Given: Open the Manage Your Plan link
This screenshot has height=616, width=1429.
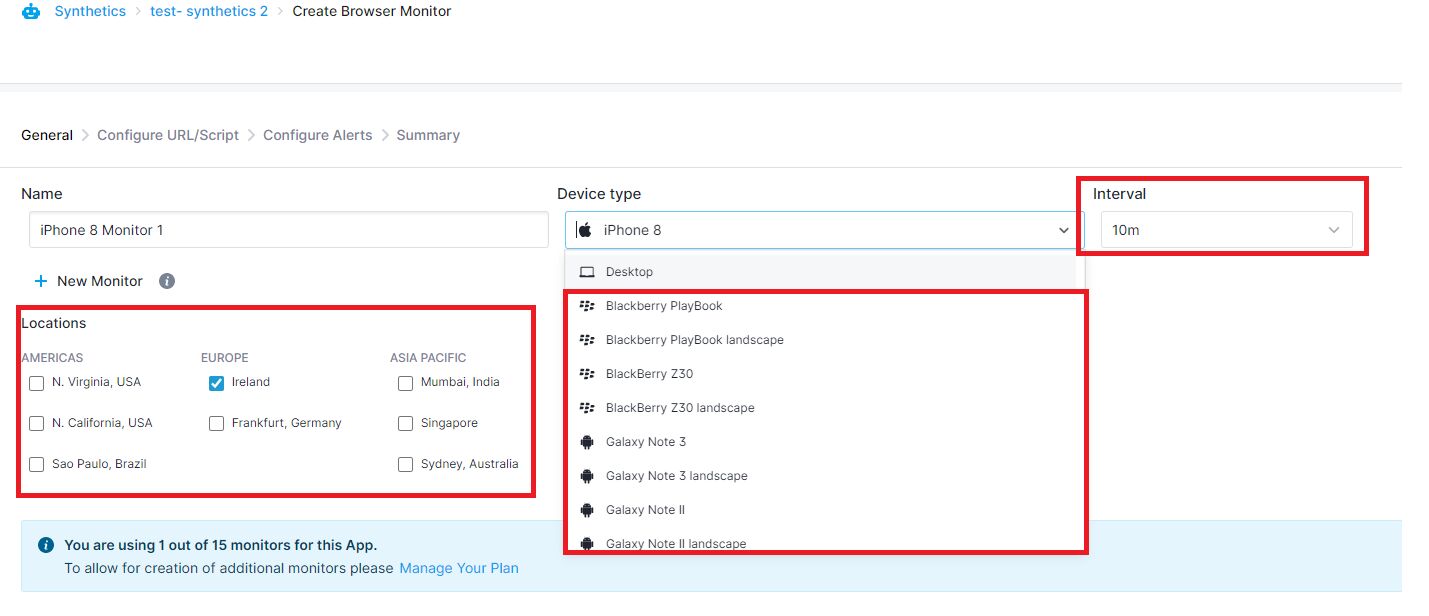Looking at the screenshot, I should (459, 568).
